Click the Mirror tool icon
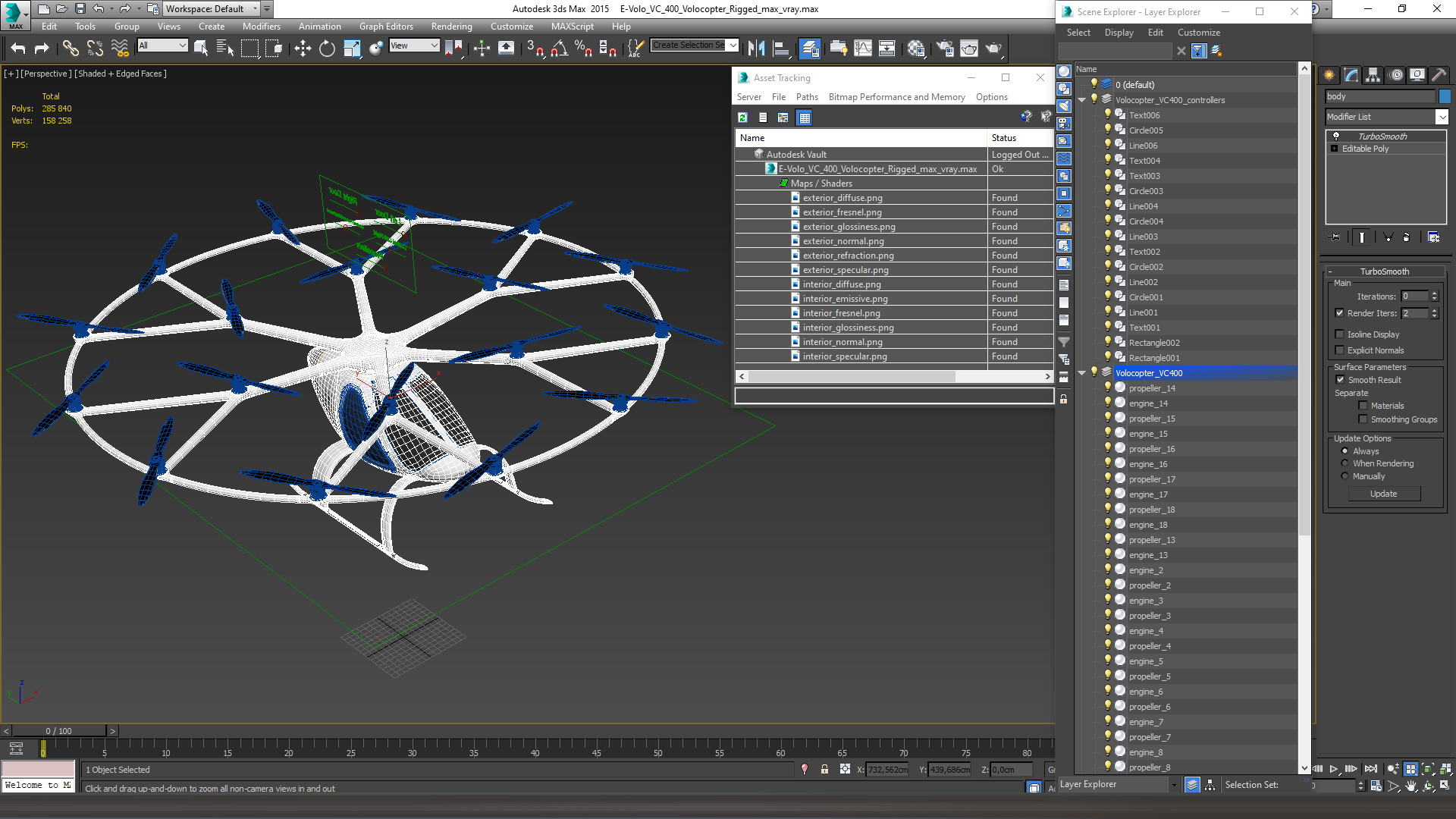 point(756,49)
